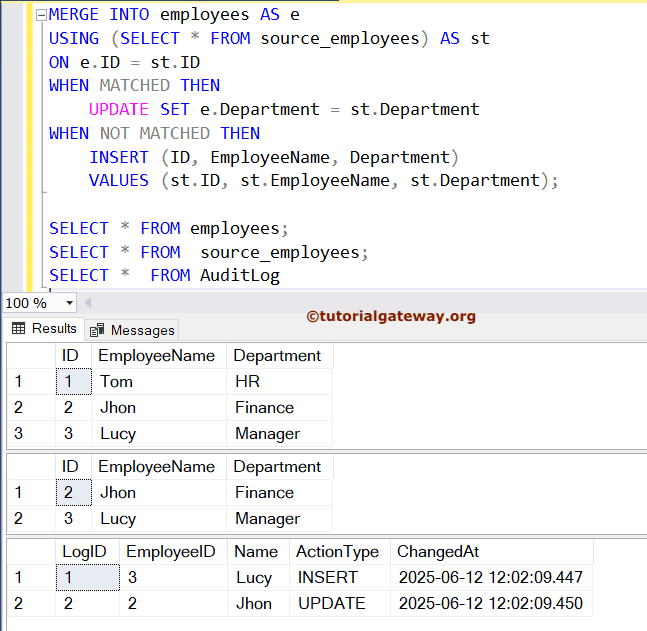Screen dimensions: 647x631
Task: Click the Messages tab icon
Action: [97, 330]
